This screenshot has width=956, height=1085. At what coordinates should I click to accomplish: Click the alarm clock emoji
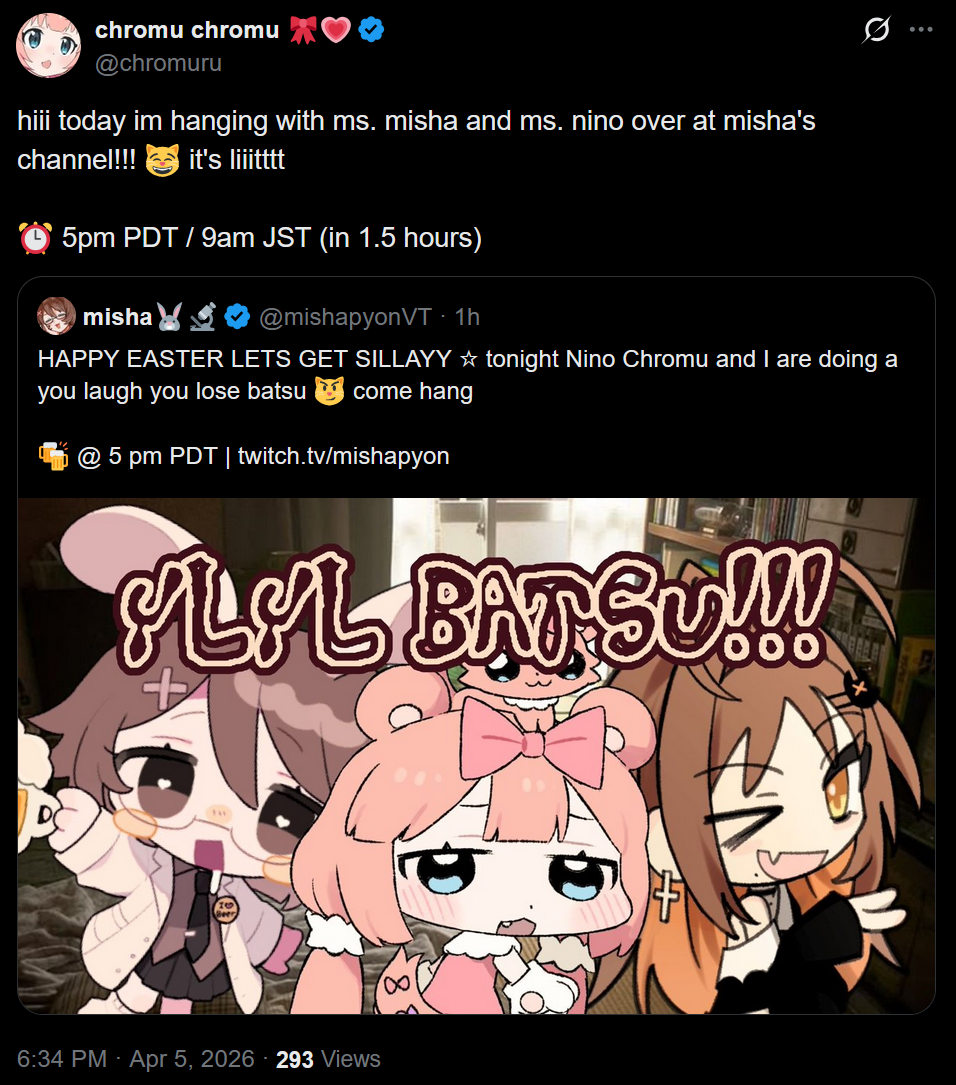pyautogui.click(x=35, y=237)
